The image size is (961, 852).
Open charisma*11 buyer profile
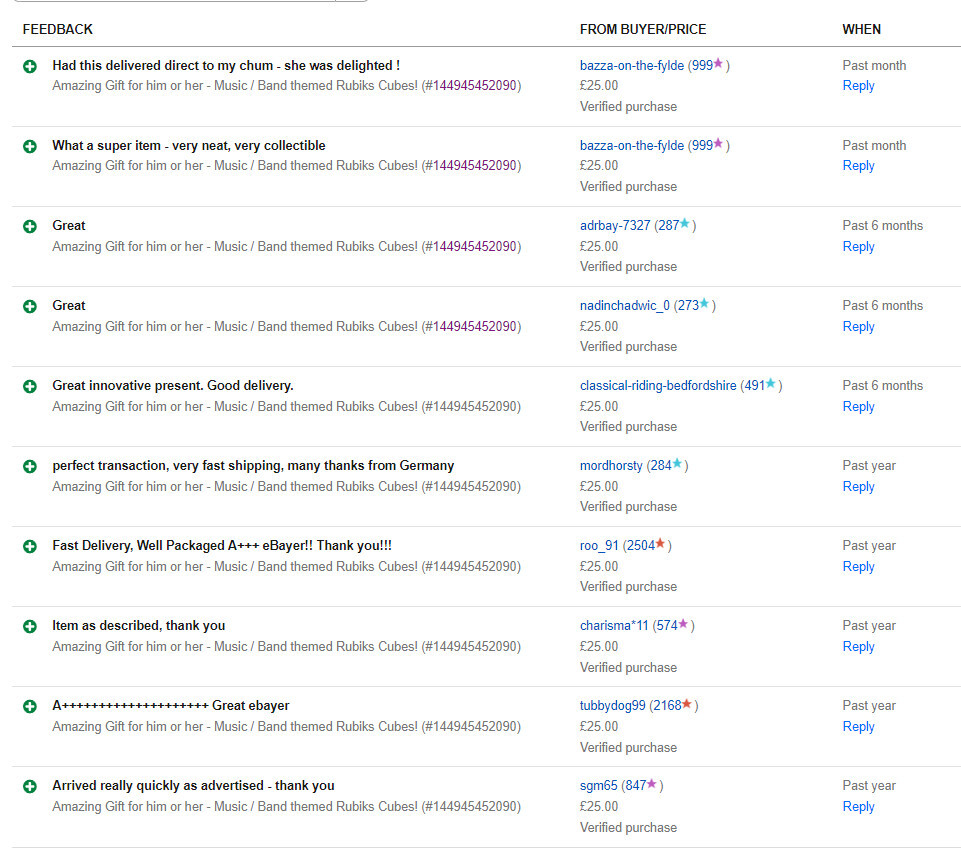[x=614, y=626]
